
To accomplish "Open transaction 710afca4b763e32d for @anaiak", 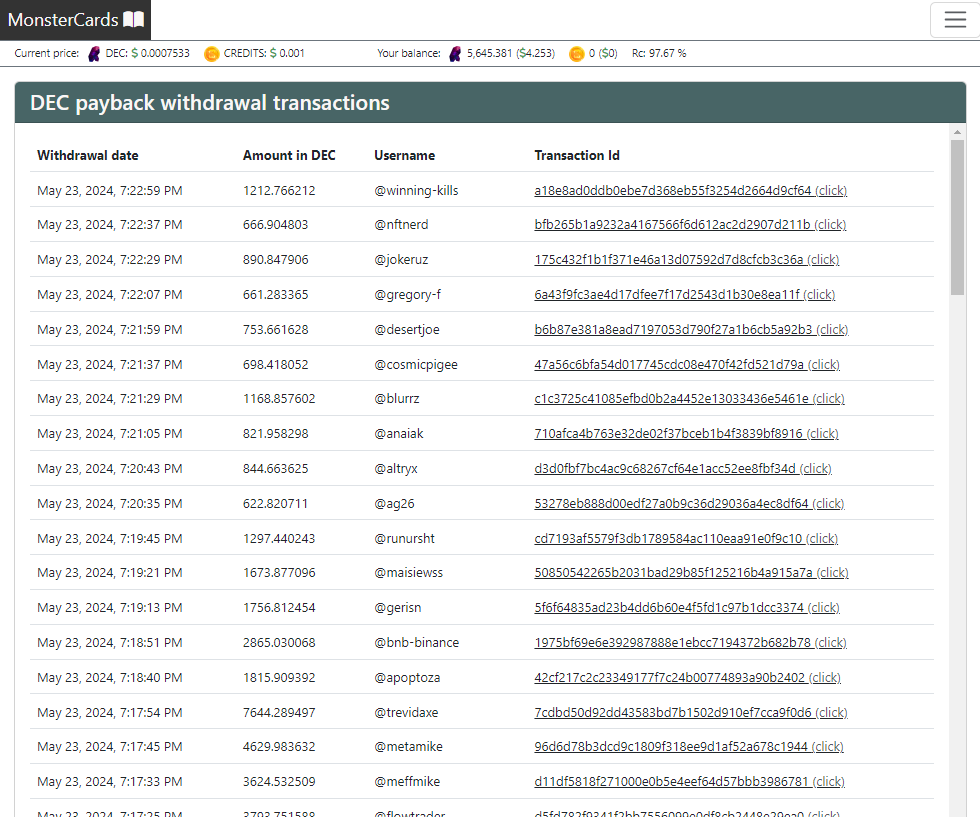I will [x=686, y=434].
